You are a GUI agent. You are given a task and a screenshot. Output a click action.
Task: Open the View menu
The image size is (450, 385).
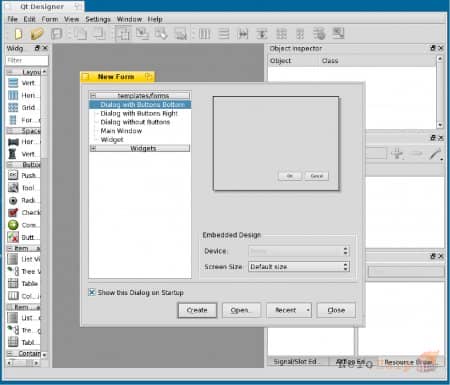[x=71, y=19]
